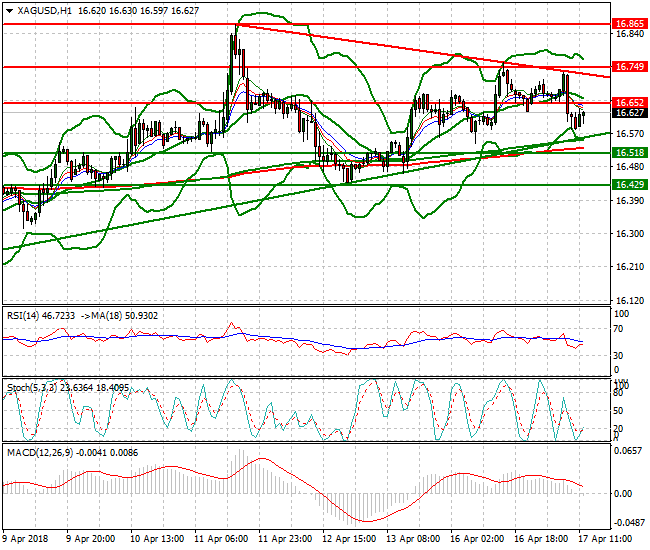Click the 16.840 price scale value
The image size is (650, 550).
630,34
